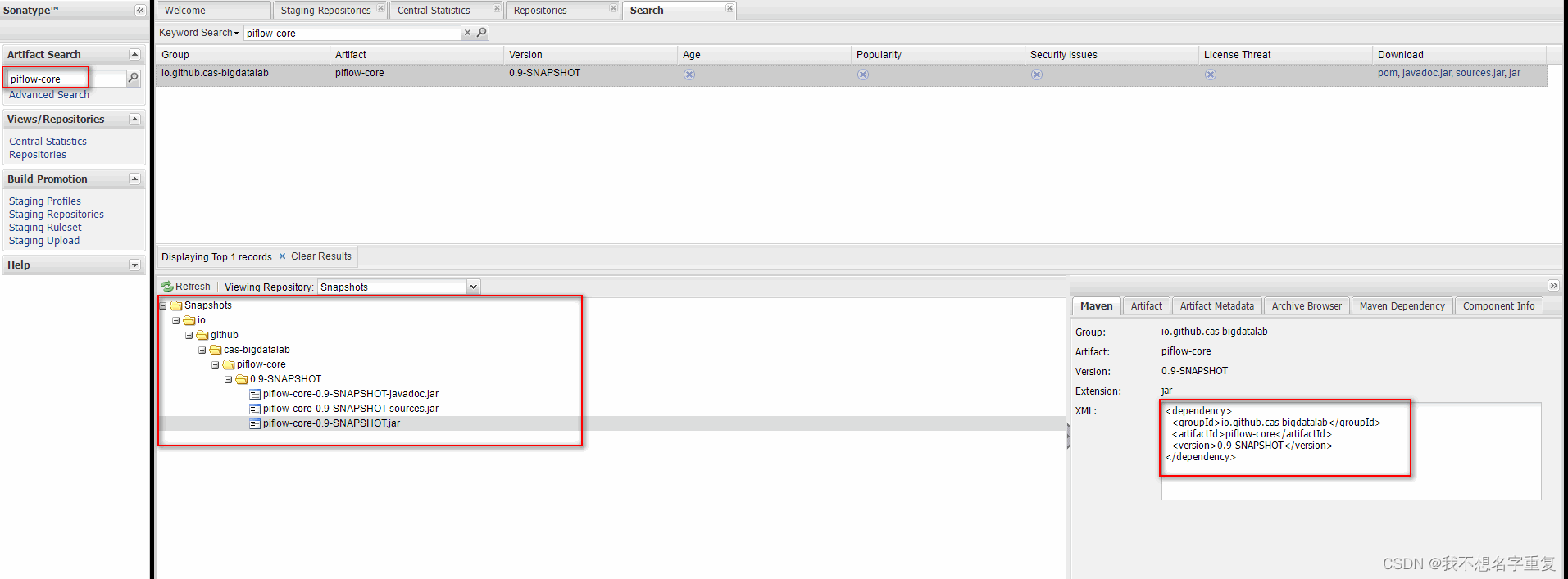1568x579 pixels.
Task: Open the Component Info tab
Action: click(1498, 306)
